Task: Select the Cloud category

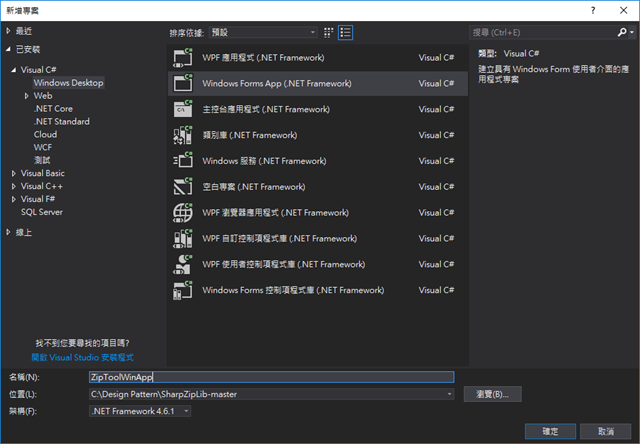Action: click(45, 135)
